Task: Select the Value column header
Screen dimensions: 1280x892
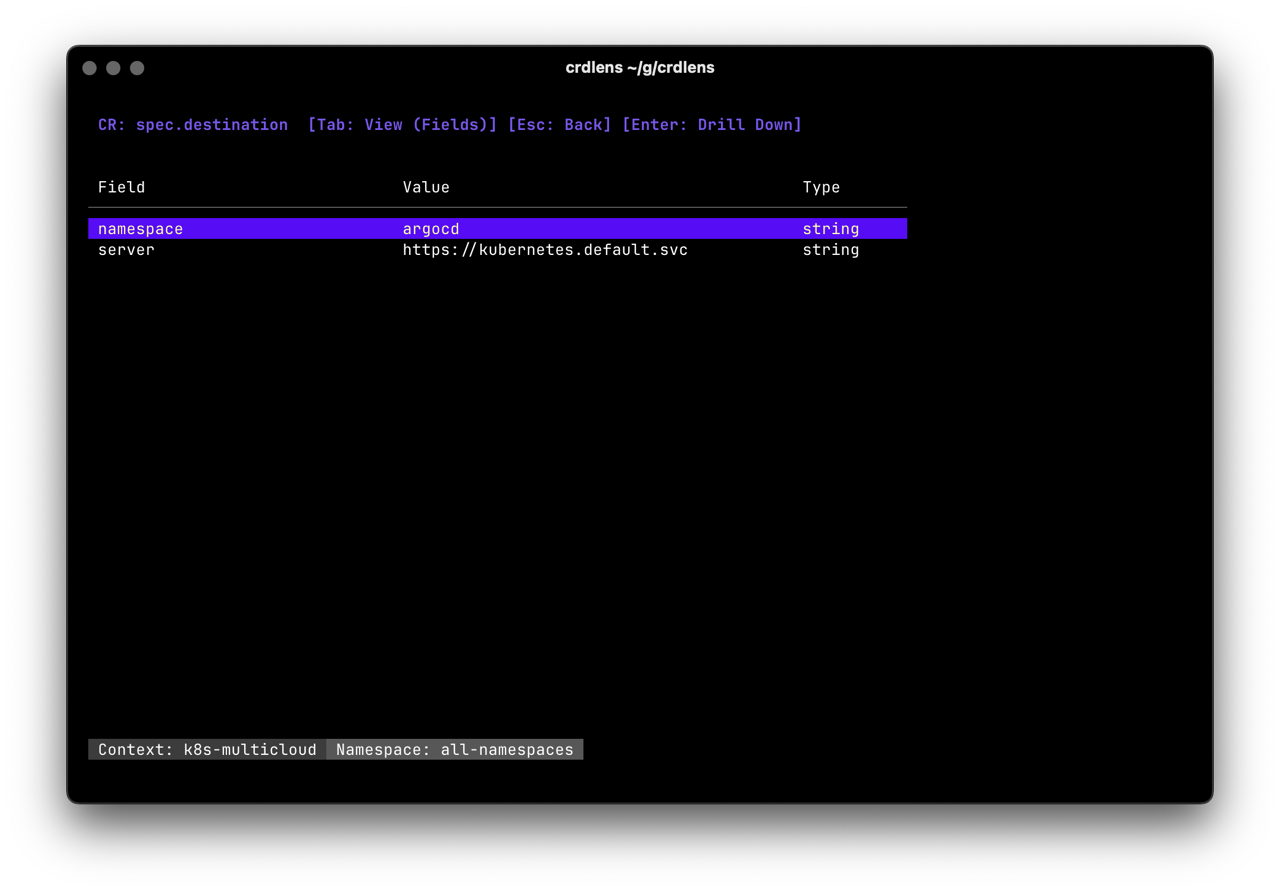Action: tap(426, 187)
